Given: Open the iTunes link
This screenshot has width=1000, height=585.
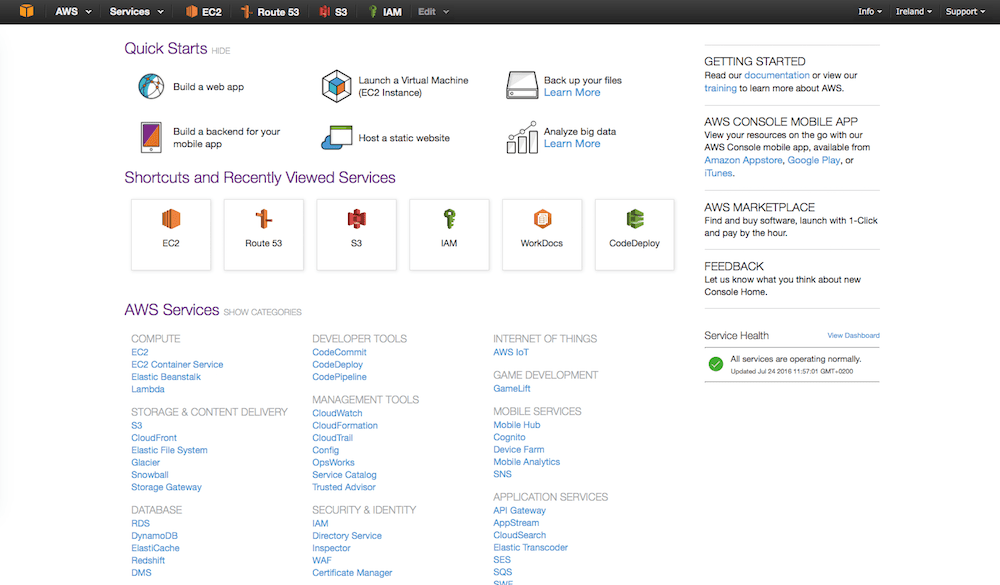Looking at the screenshot, I should tap(718, 173).
